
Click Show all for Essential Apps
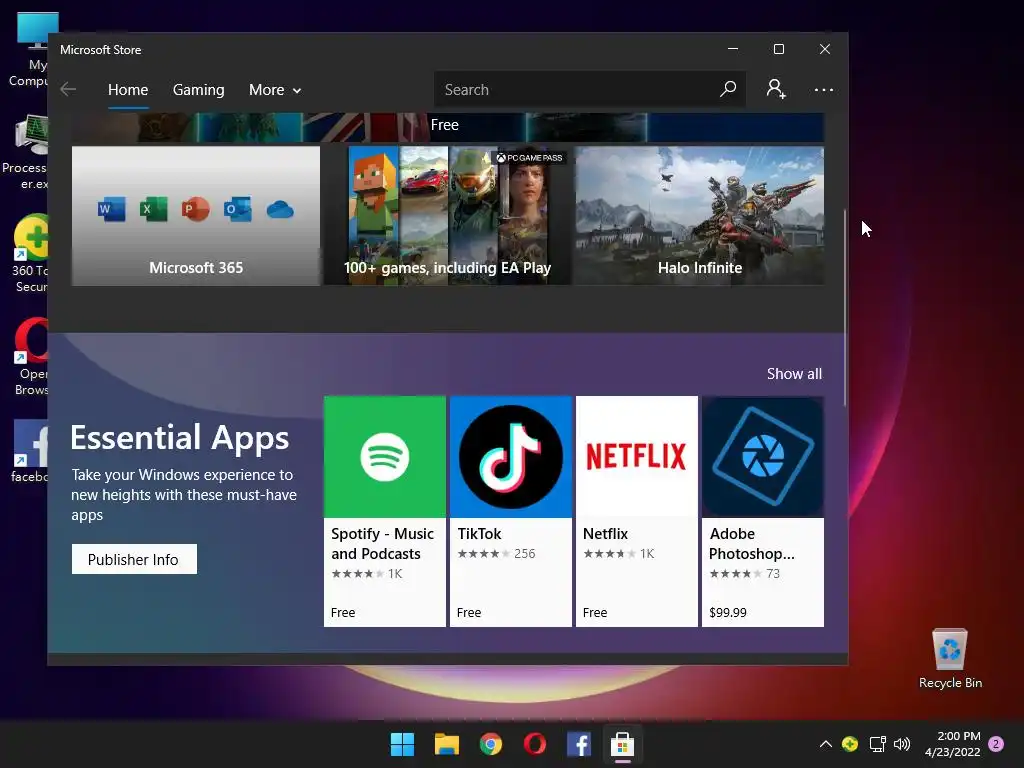point(794,374)
